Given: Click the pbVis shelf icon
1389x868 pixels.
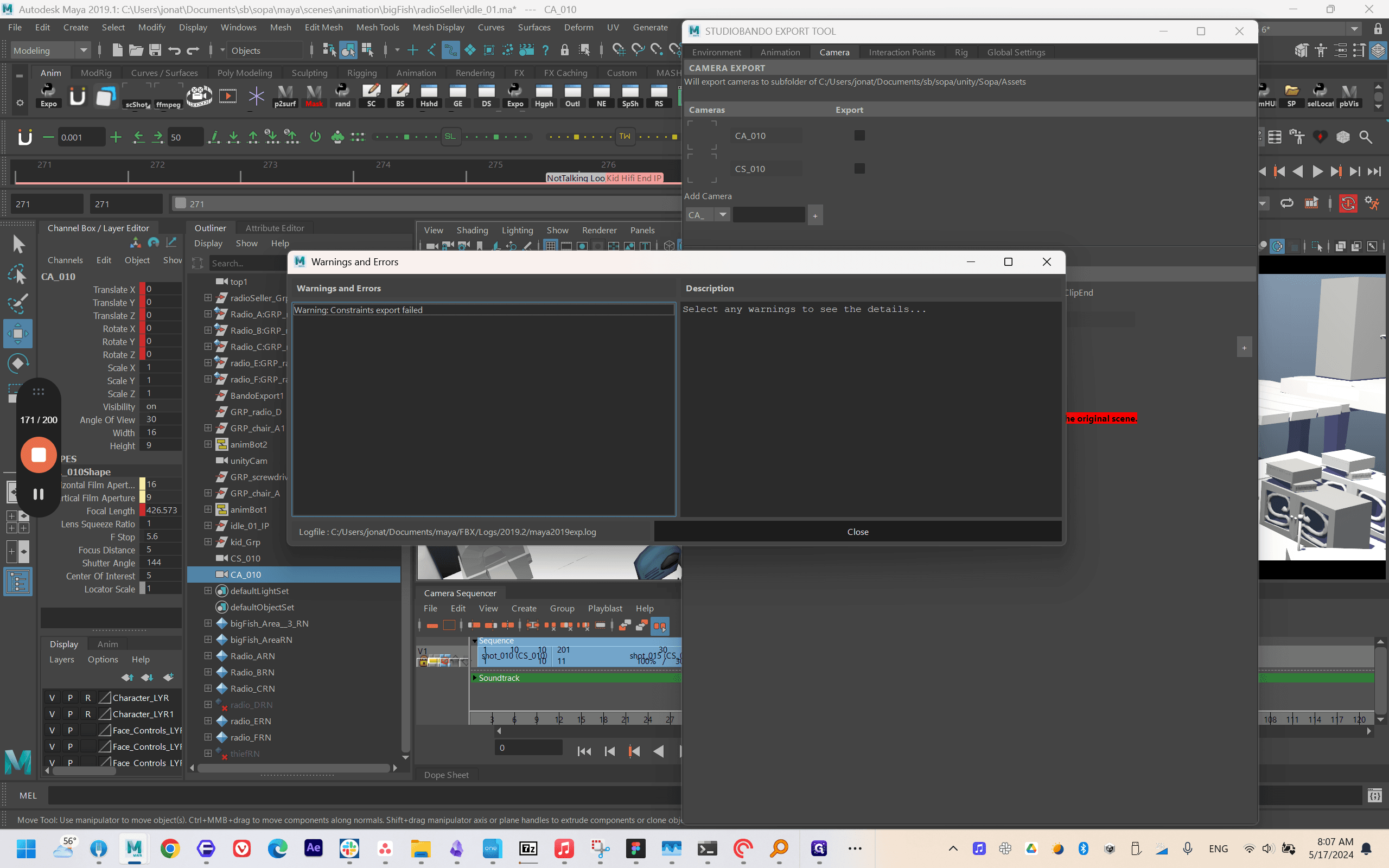Looking at the screenshot, I should tap(1349, 96).
